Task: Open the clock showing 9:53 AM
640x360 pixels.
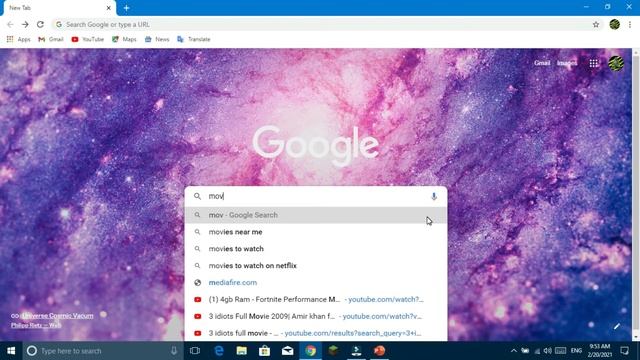Action: click(599, 351)
